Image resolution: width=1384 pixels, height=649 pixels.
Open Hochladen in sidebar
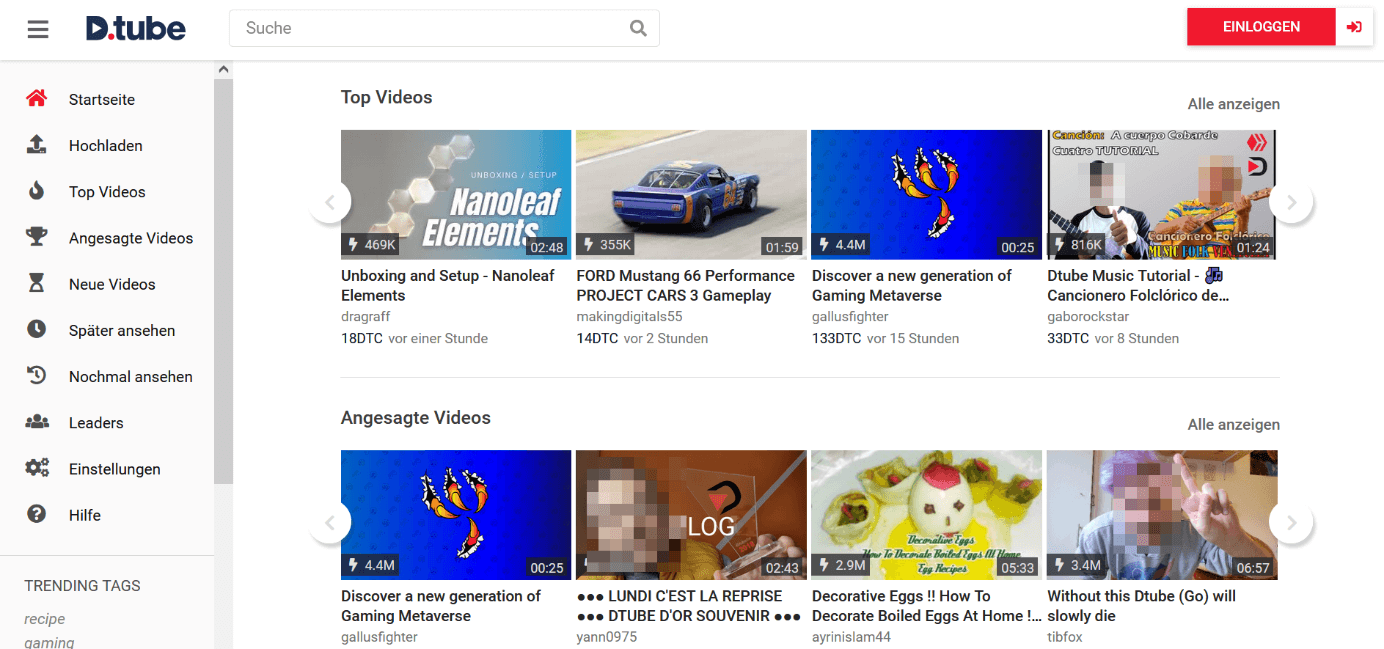pyautogui.click(x=106, y=146)
